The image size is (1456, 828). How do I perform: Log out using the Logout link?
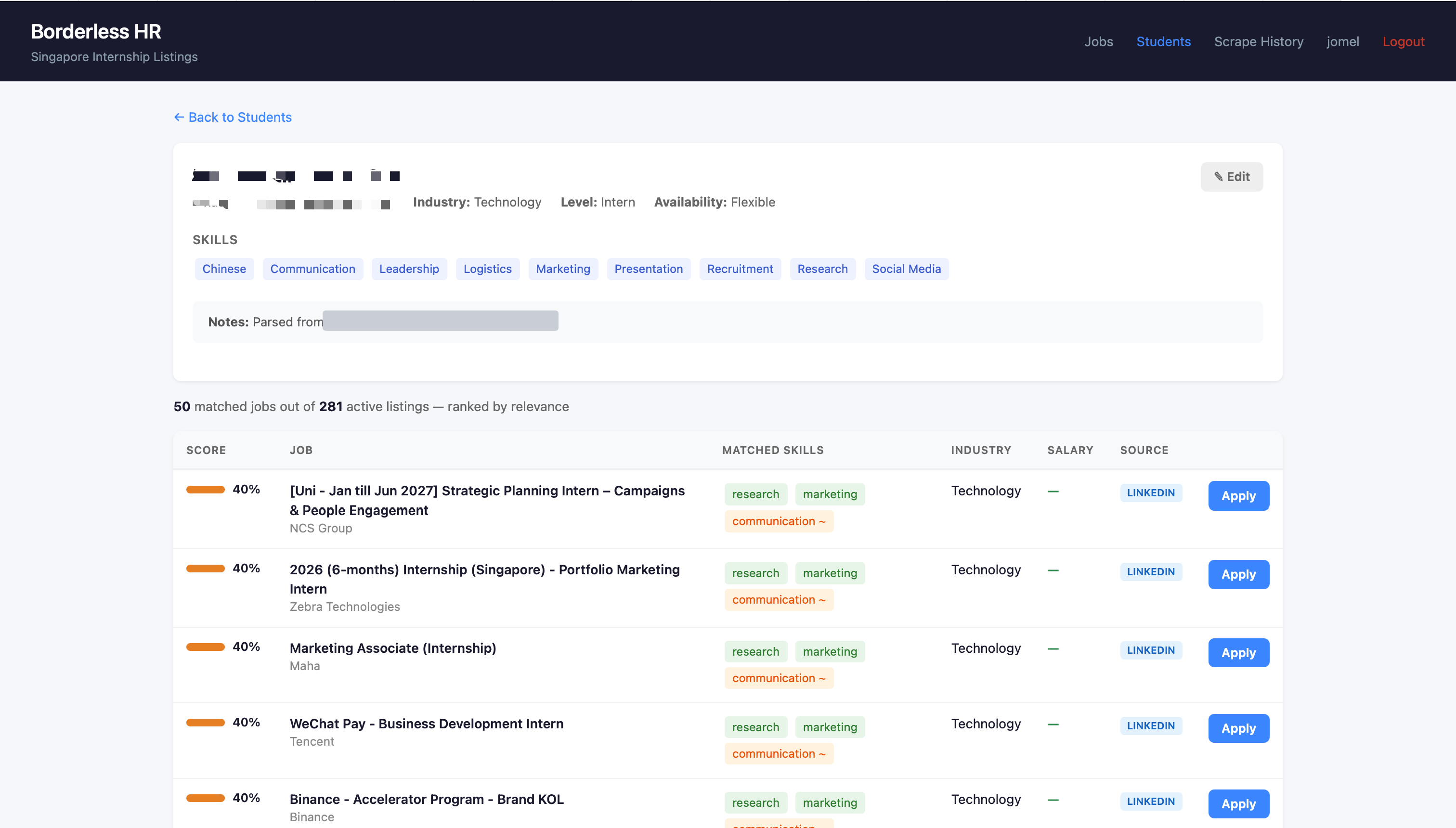[1403, 41]
